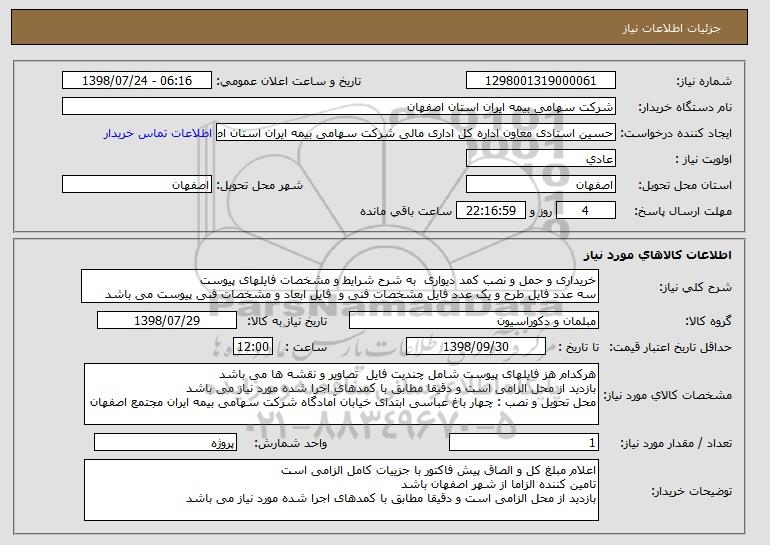Viewport: 770px width, 545px height.
Task: Click the buyer notes text area
Action: click(x=341, y=490)
